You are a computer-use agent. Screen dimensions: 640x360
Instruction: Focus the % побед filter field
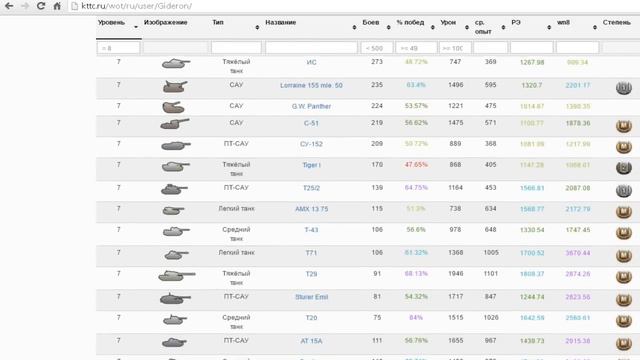[416, 48]
